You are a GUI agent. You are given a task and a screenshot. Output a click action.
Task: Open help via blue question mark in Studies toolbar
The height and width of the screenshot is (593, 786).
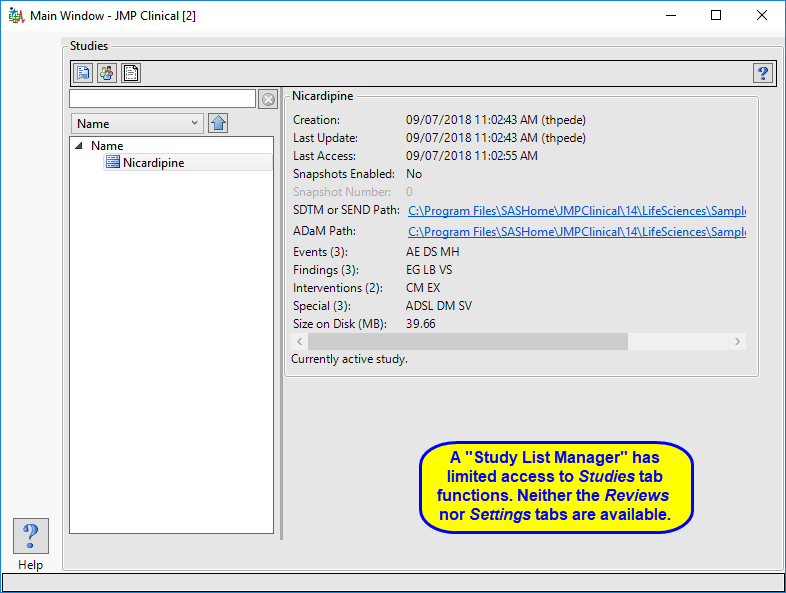[x=763, y=74]
